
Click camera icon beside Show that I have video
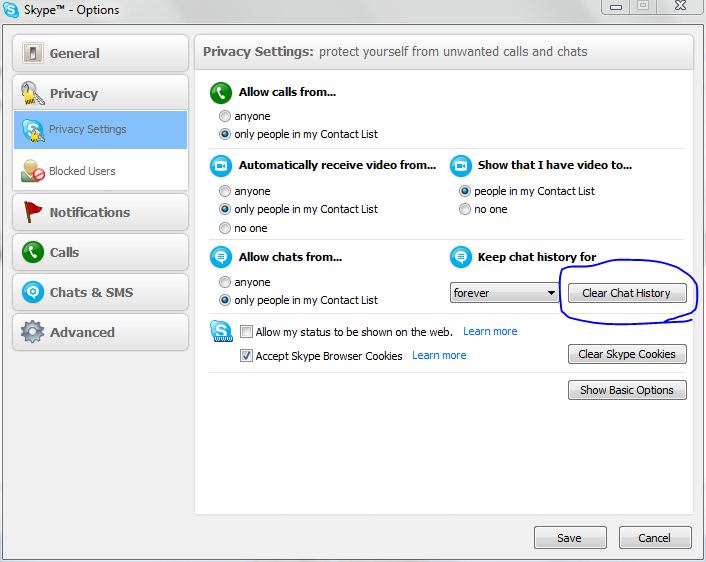click(x=461, y=166)
